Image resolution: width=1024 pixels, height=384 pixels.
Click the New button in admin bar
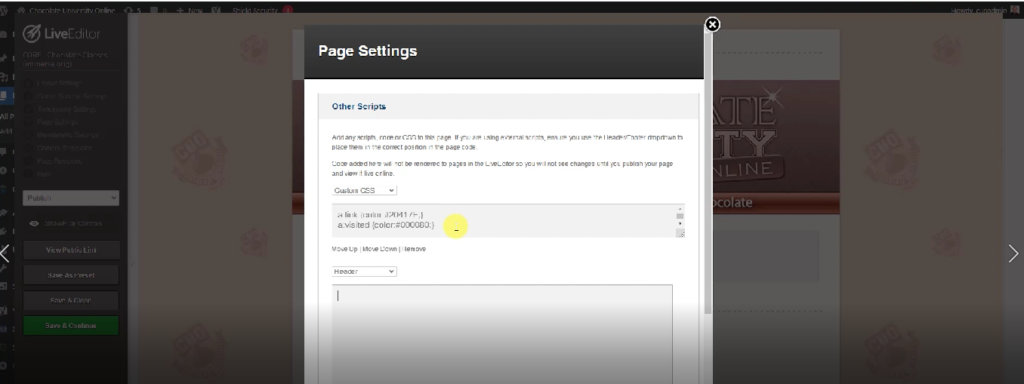coord(190,10)
